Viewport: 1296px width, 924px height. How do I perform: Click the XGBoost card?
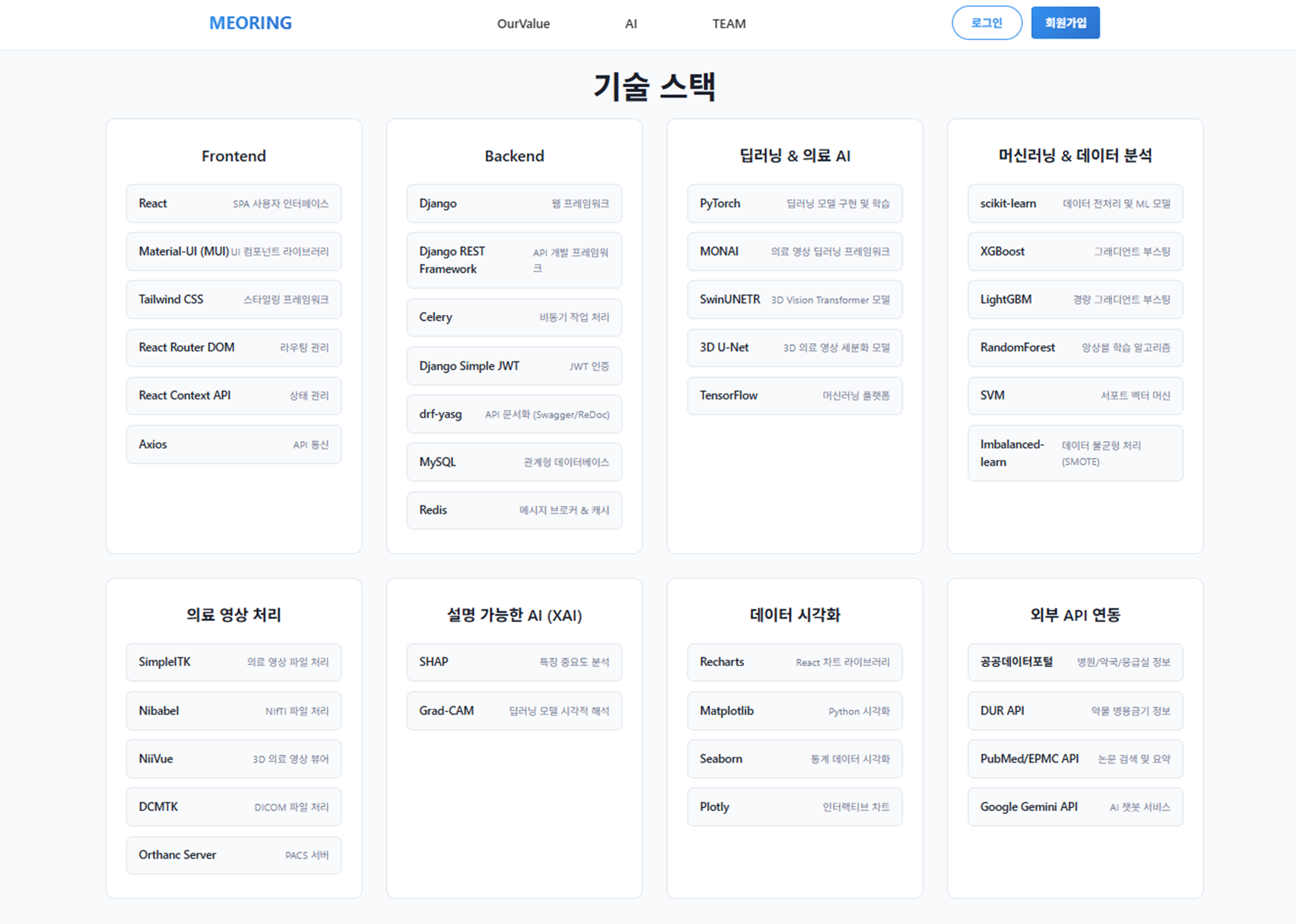[1074, 252]
